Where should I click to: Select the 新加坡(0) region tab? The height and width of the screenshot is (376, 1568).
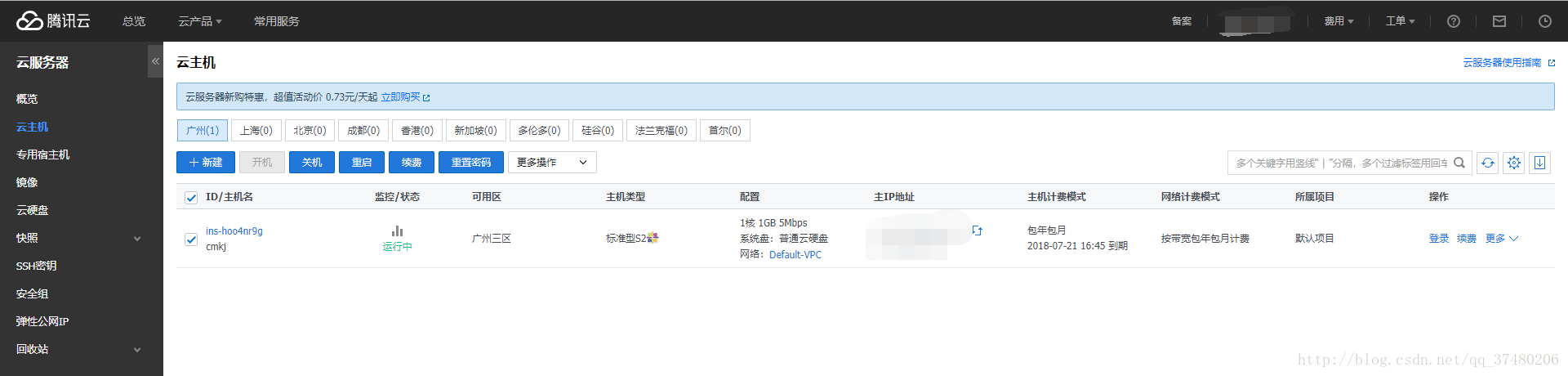(x=476, y=131)
